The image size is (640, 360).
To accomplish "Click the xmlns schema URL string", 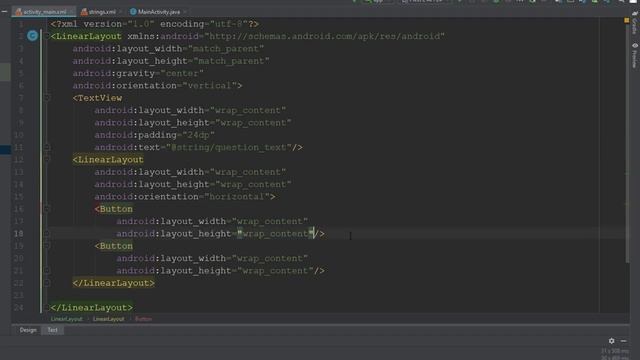I will click(324, 36).
